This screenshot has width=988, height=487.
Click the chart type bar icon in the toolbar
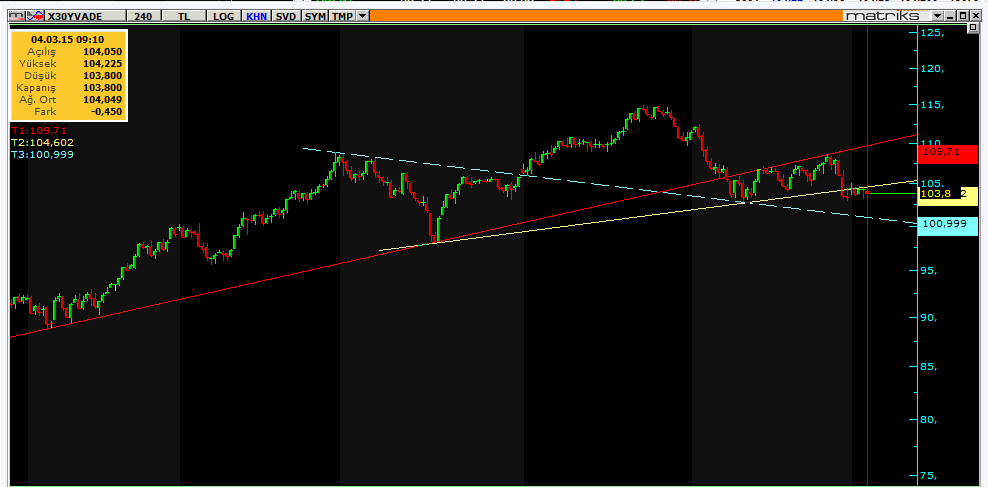point(17,16)
